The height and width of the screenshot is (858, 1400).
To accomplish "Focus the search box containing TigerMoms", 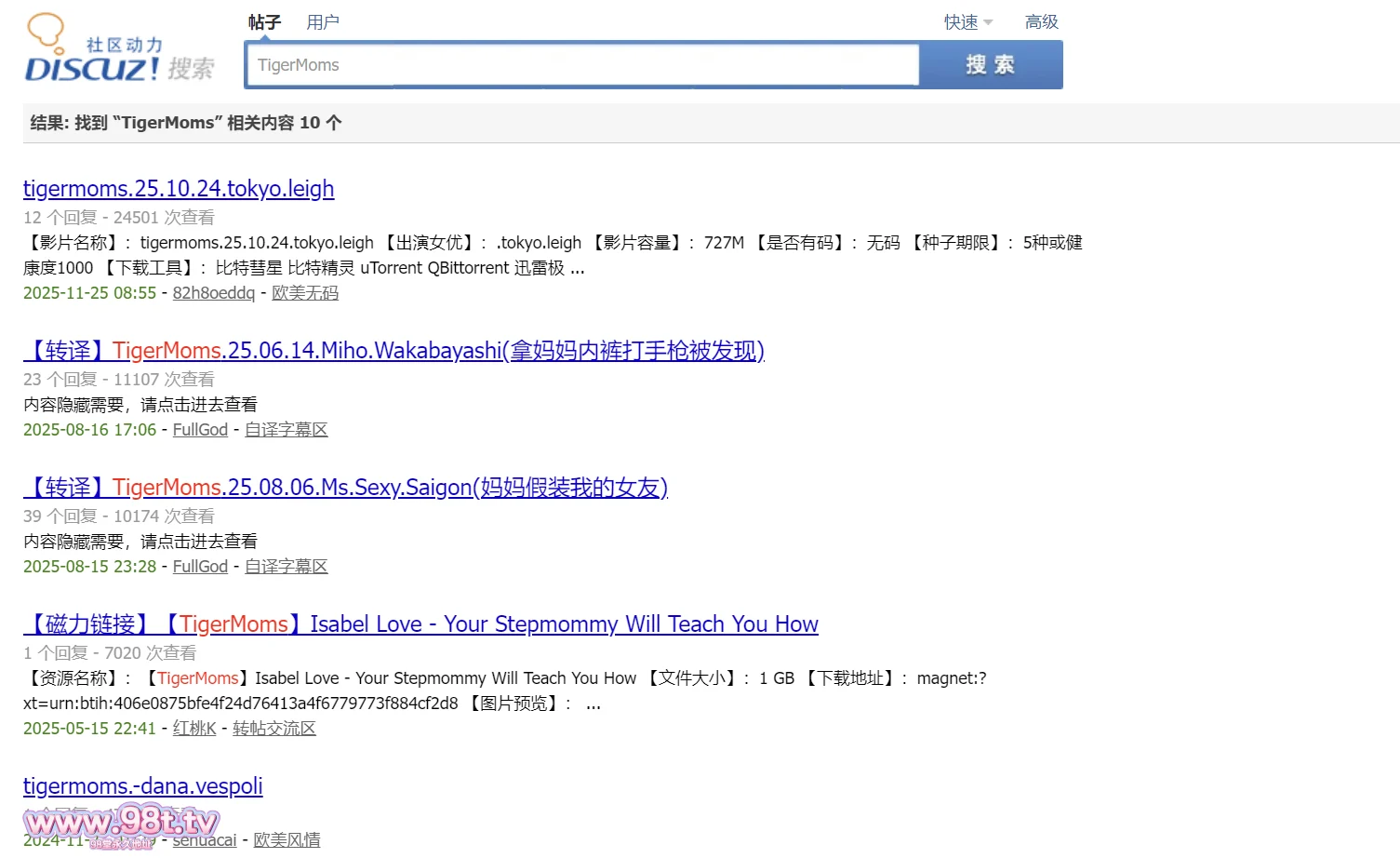I will pos(581,65).
